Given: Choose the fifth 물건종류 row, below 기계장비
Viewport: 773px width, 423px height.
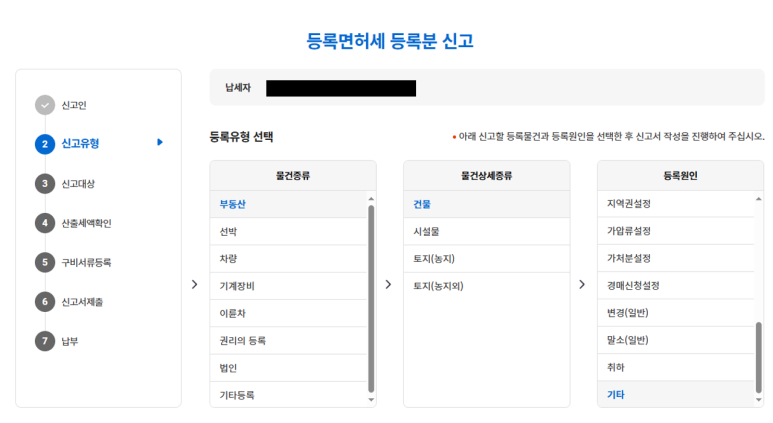Looking at the screenshot, I should pyautogui.click(x=288, y=314).
